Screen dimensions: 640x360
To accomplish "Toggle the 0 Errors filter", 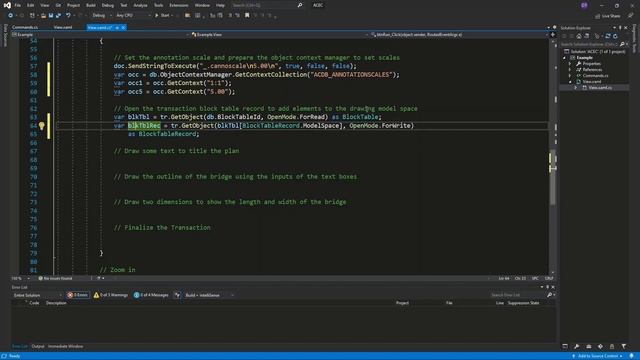I will tap(78, 295).
